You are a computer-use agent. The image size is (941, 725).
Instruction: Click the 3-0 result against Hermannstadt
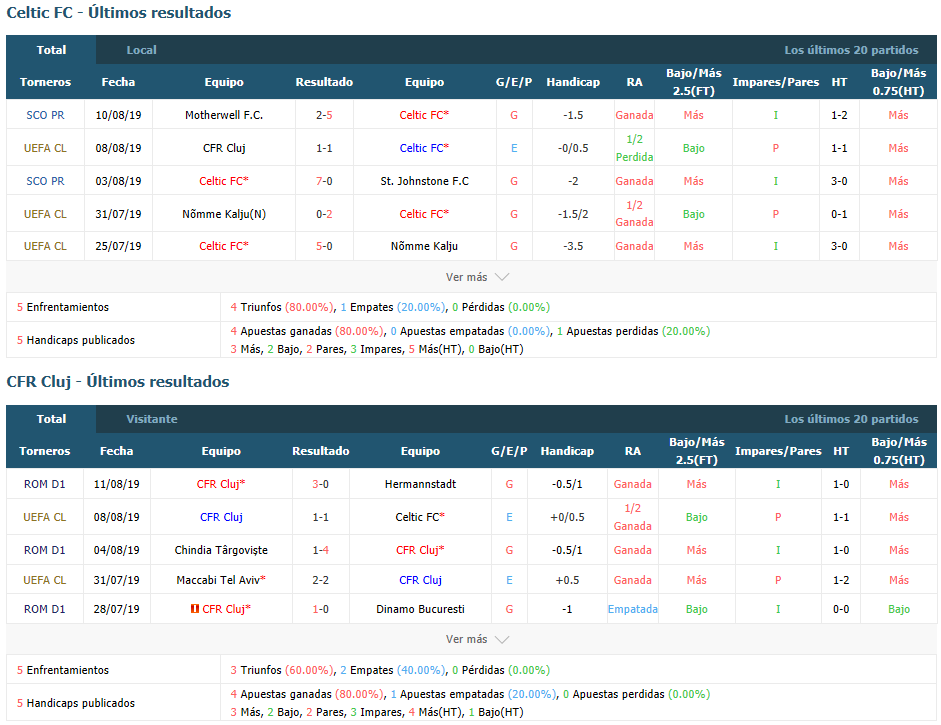pyautogui.click(x=320, y=484)
